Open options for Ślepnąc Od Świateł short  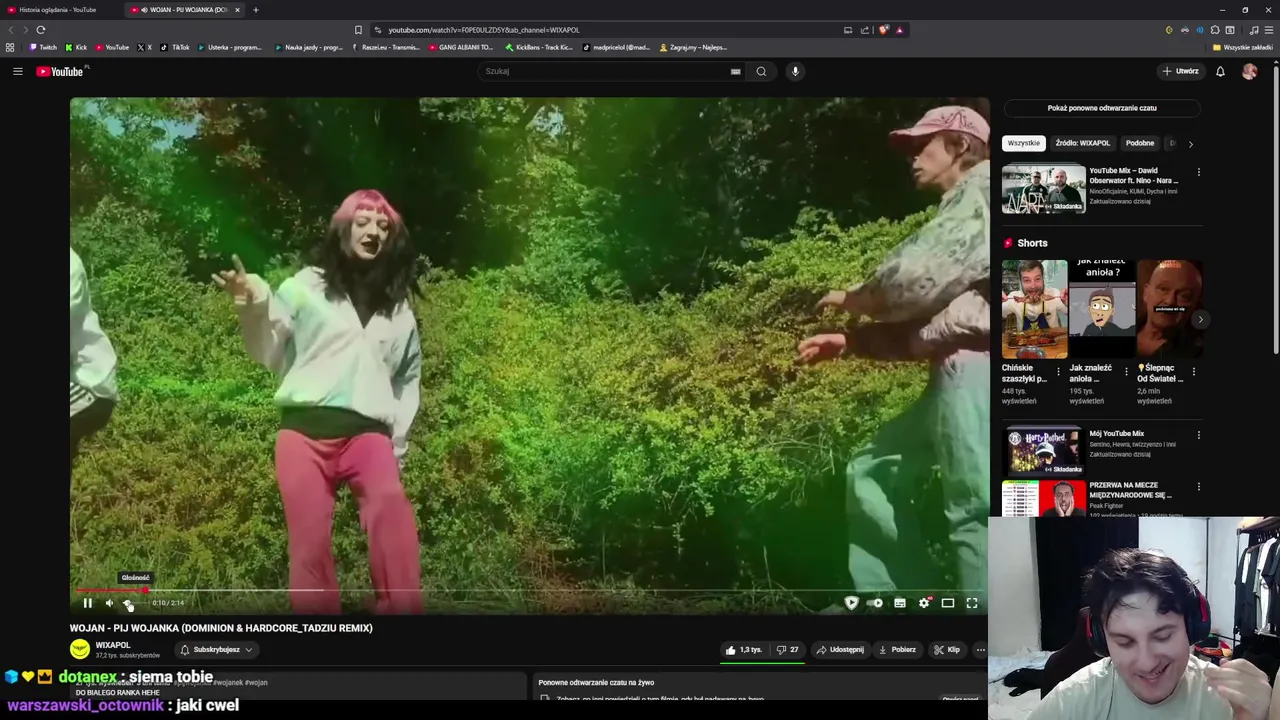tap(1193, 371)
